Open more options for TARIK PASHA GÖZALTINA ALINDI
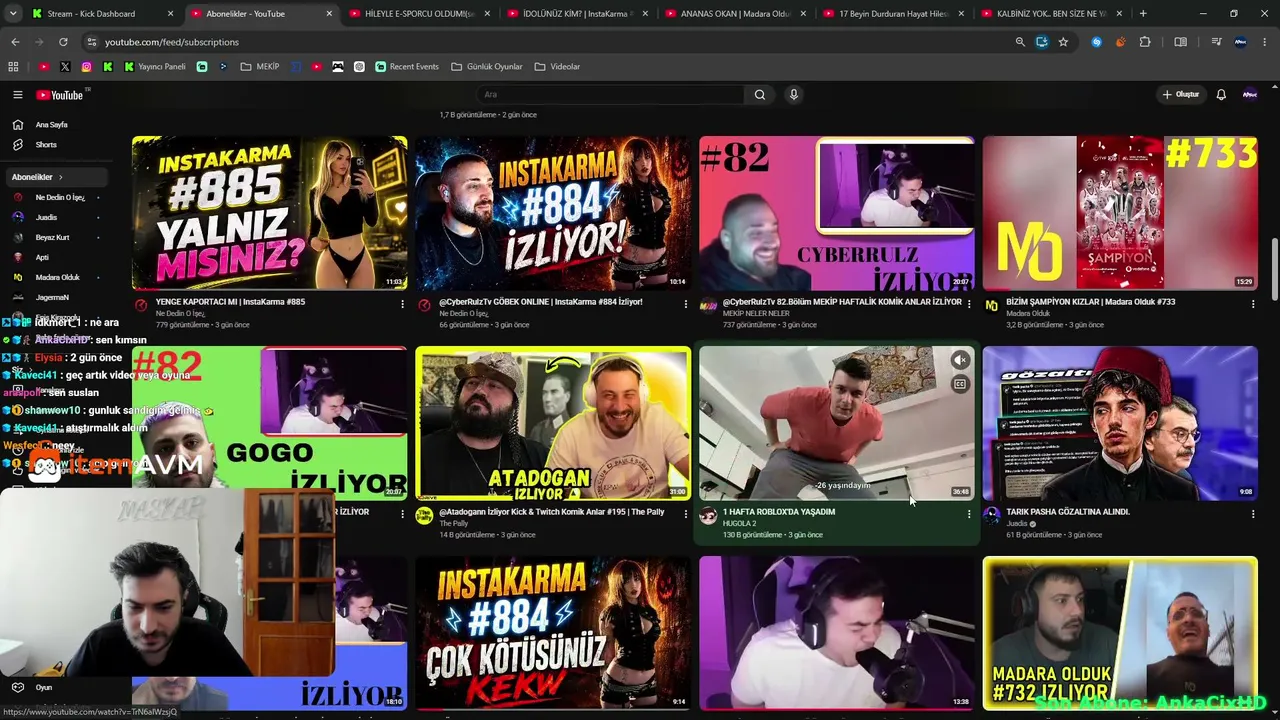Screen dimensions: 1280x720 coord(1253,513)
